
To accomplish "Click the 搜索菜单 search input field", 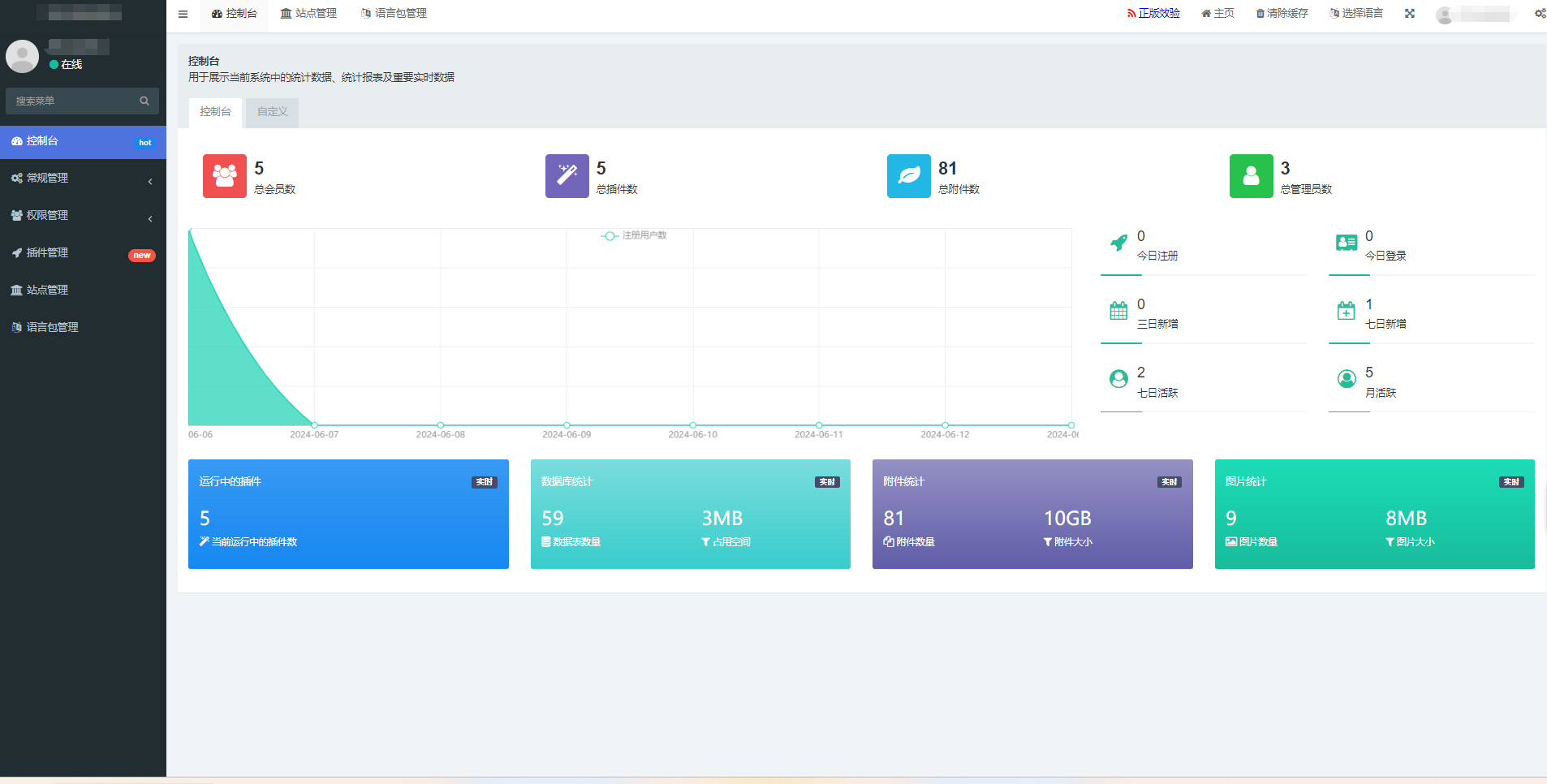I will pyautogui.click(x=71, y=101).
